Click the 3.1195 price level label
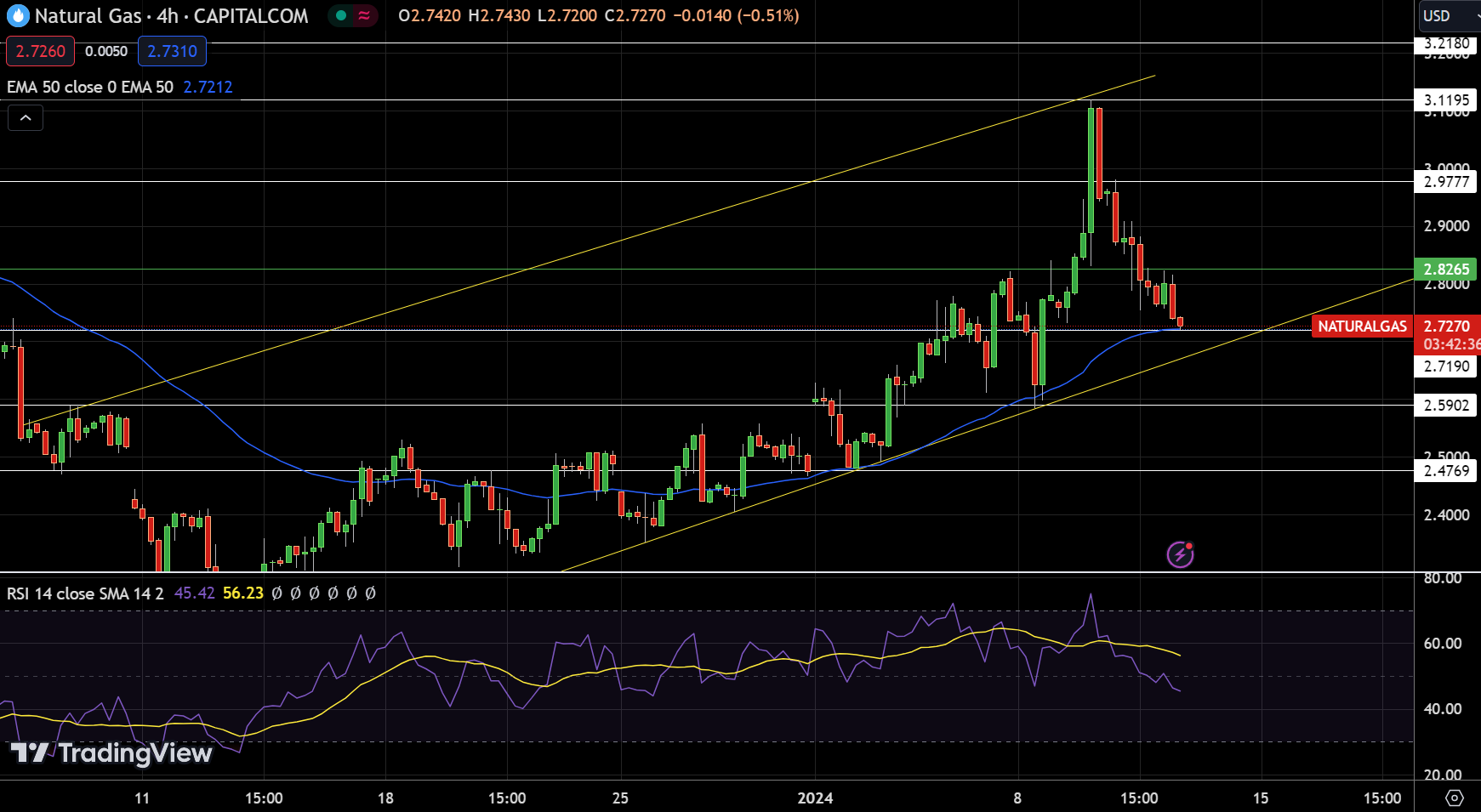Viewport: 1481px width, 812px height. (1446, 99)
